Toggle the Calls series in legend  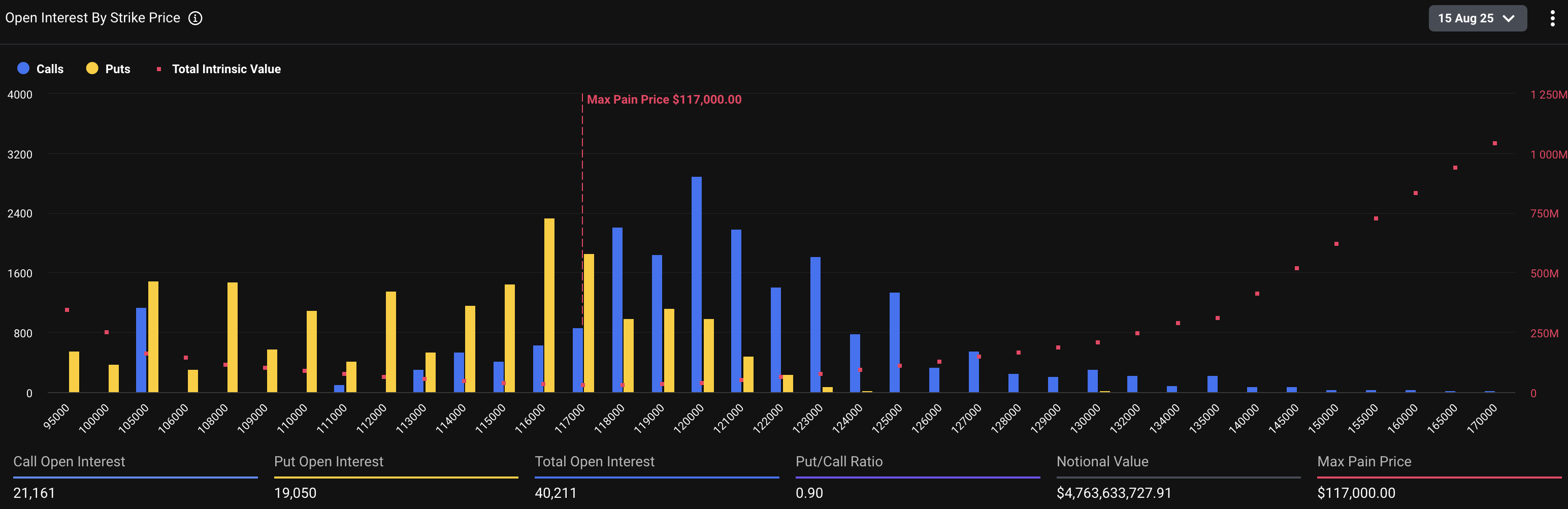(x=49, y=69)
